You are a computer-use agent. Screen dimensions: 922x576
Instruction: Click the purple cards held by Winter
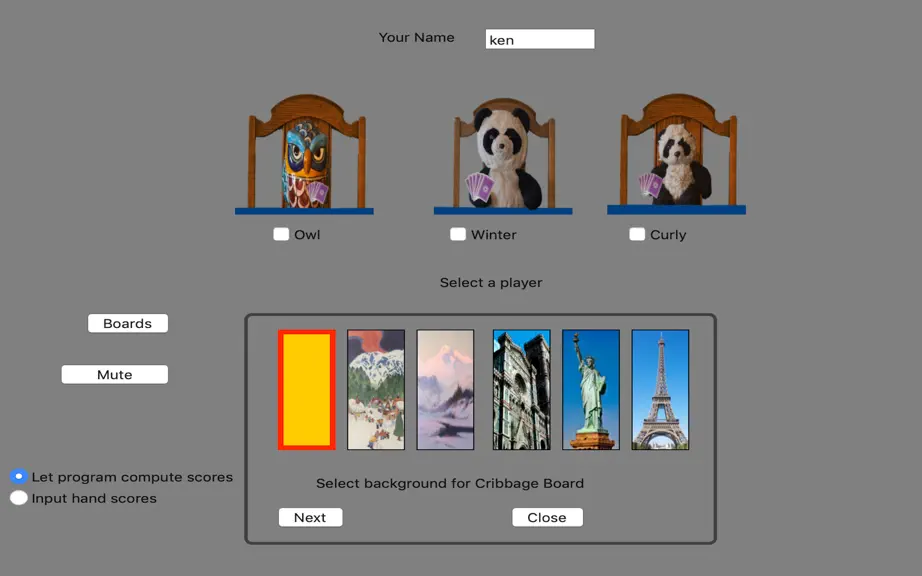480,187
